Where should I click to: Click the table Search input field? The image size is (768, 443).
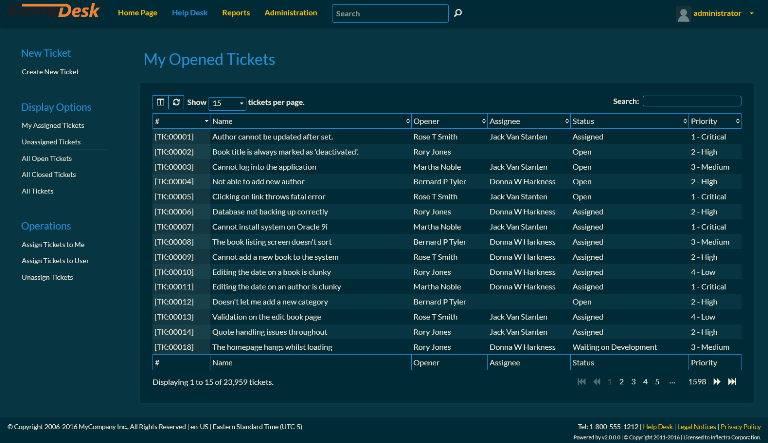tap(691, 101)
